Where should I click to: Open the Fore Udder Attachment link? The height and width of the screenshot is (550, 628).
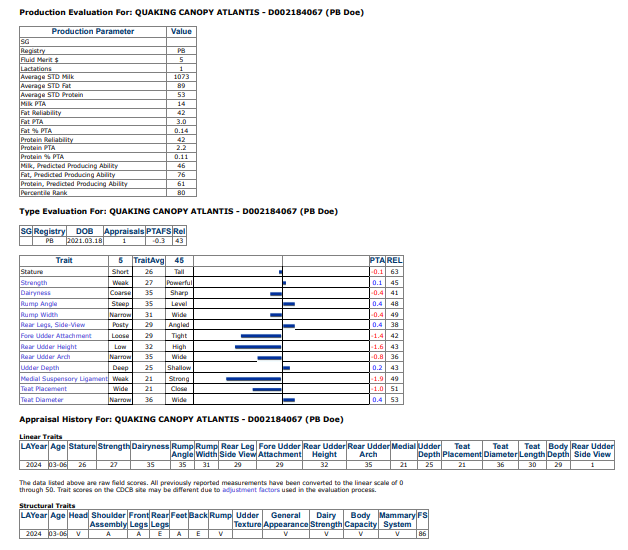[x=56, y=336]
